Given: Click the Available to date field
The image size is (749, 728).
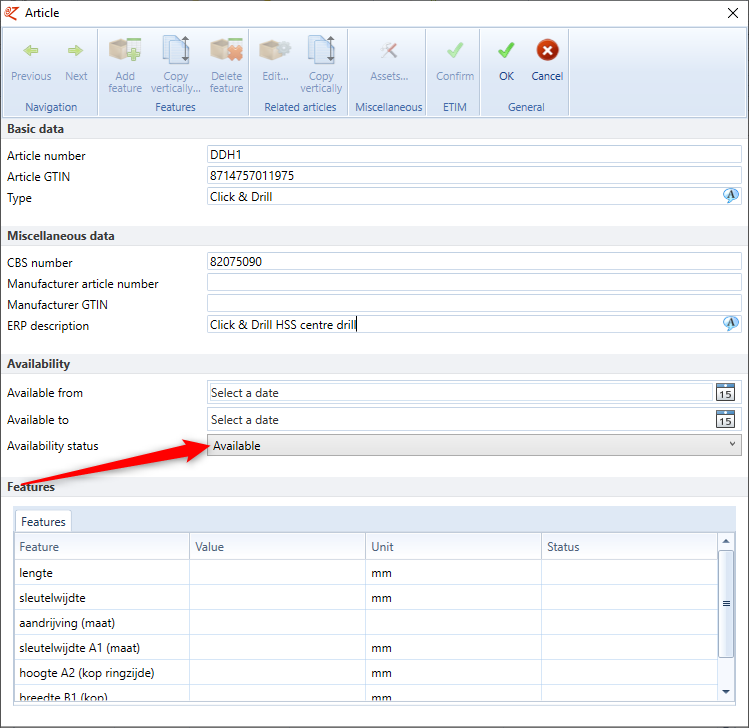Looking at the screenshot, I should click(x=461, y=420).
